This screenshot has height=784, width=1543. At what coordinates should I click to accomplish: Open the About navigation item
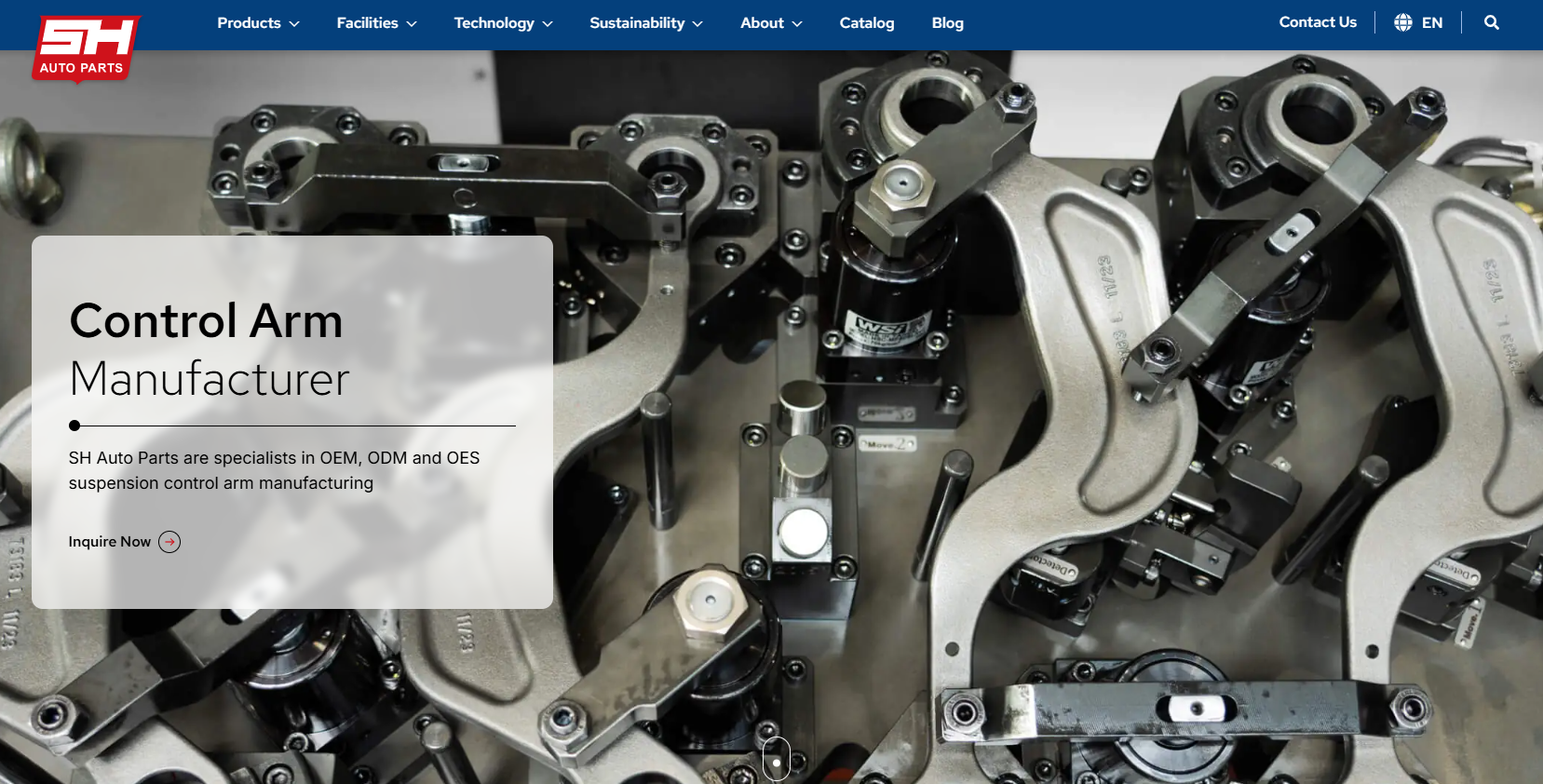pyautogui.click(x=762, y=23)
